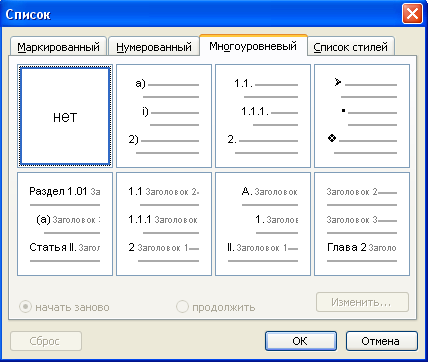The height and width of the screenshot is (362, 428).
Task: Pick the A. 1. II. Заголовок format
Action: [x=263, y=224]
